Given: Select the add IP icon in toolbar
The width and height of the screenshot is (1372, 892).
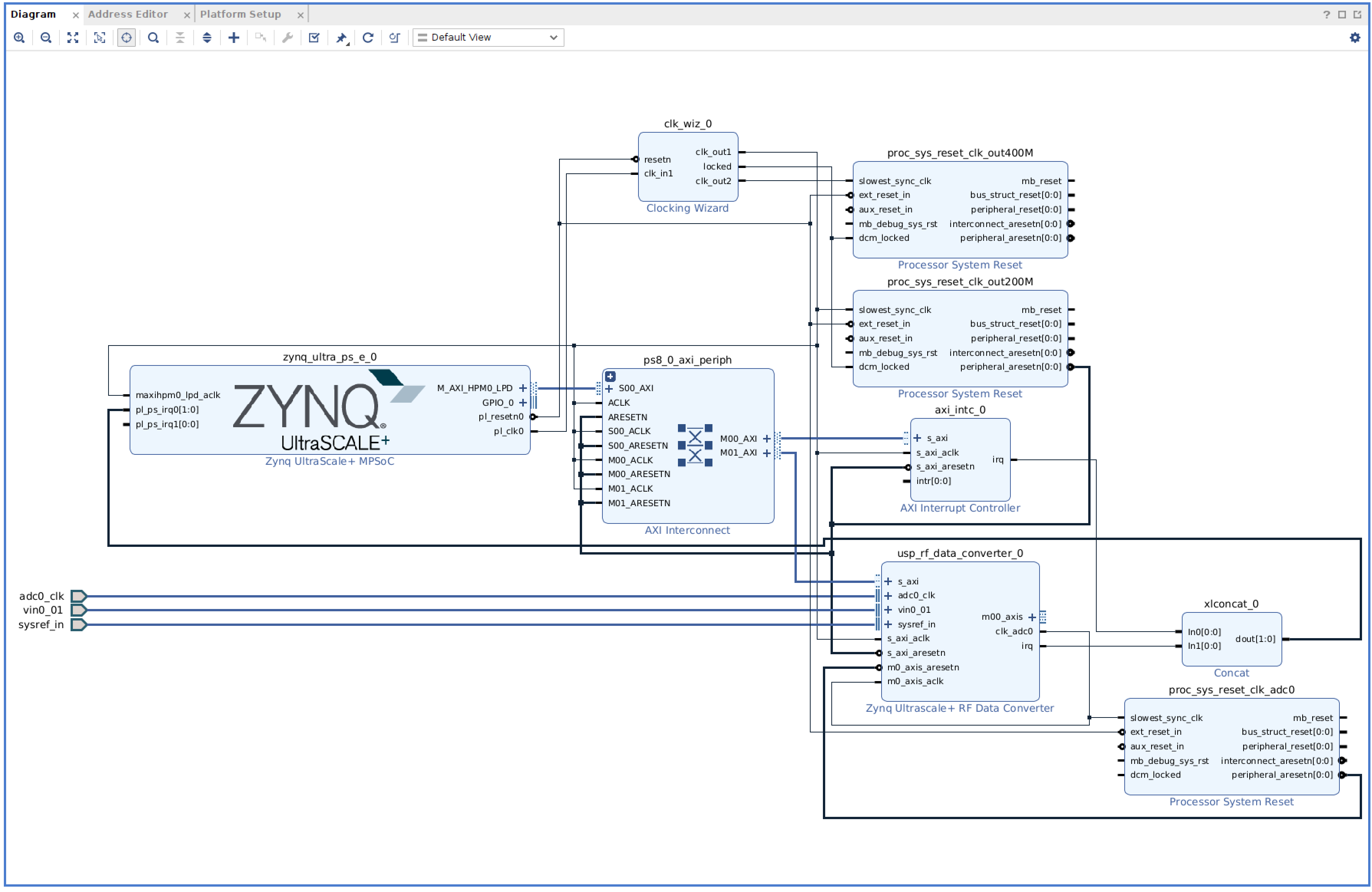Looking at the screenshot, I should 234,38.
